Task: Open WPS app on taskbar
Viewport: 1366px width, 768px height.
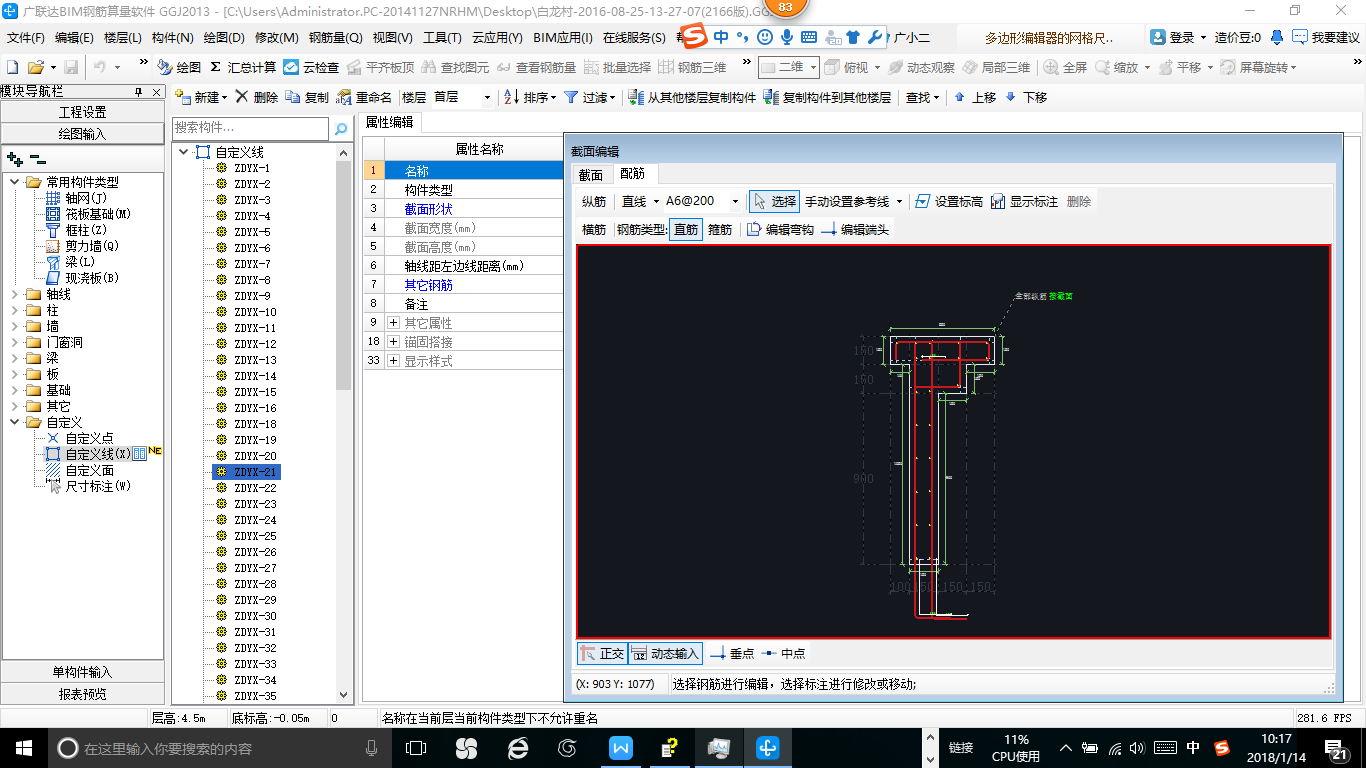Action: 619,747
